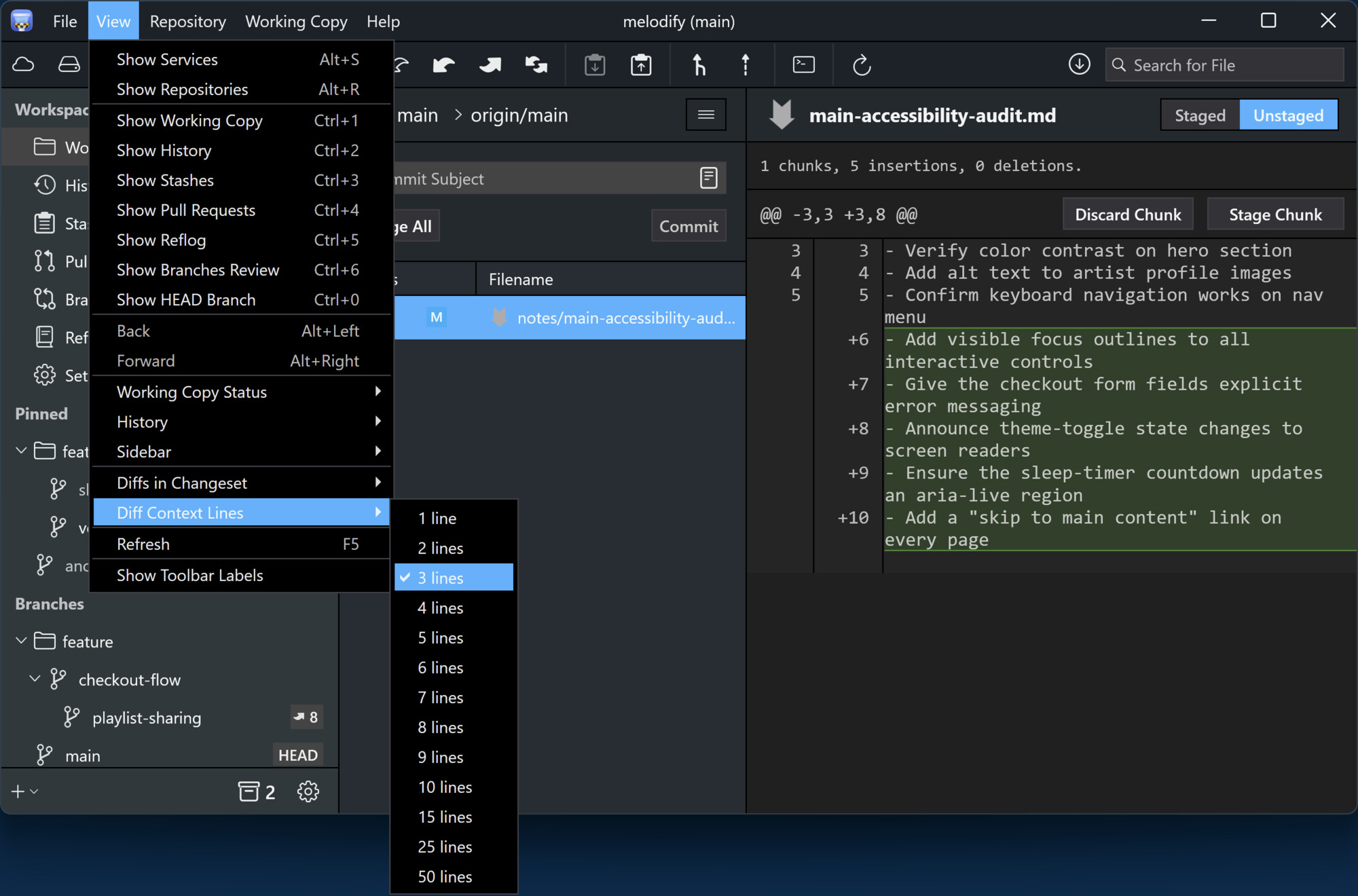The width and height of the screenshot is (1358, 896).
Task: Click the apply stash clipboard icon
Action: [x=641, y=65]
